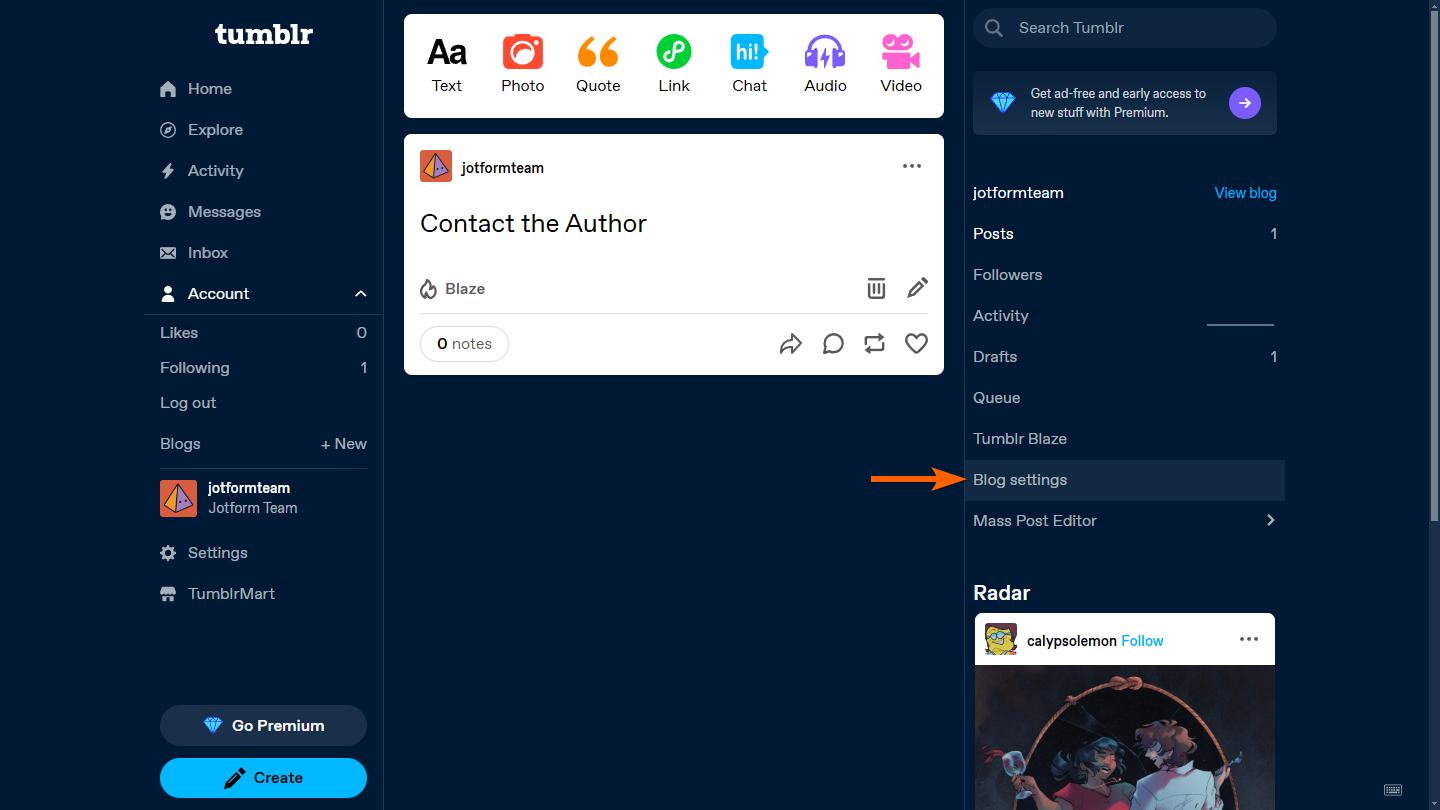
Task: Like the Contact the Author post
Action: coord(916,344)
